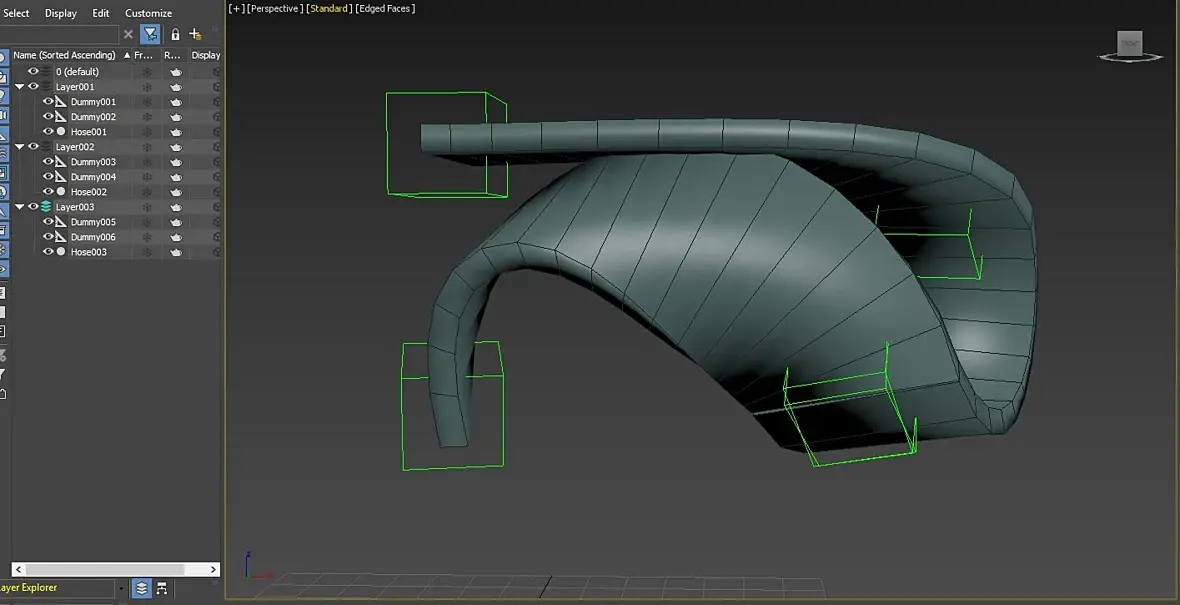Viewport: 1180px width, 605px height.
Task: Hide Dummy005 with its eye icon
Action: pyautogui.click(x=48, y=222)
